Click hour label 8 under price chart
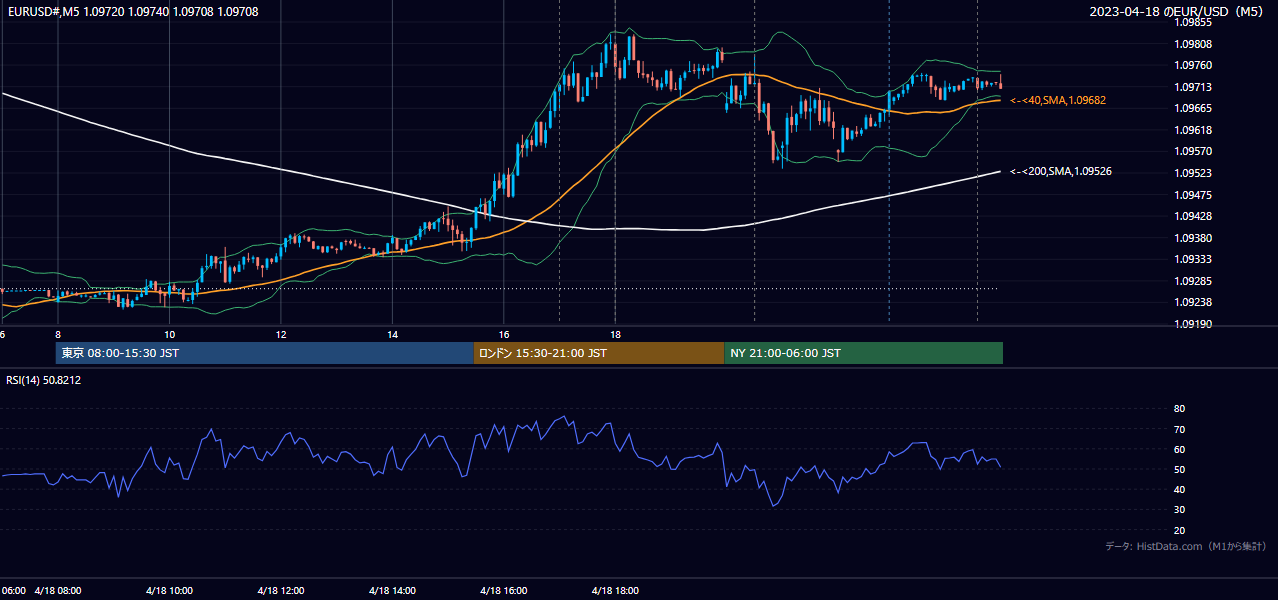The height and width of the screenshot is (600, 1278). (58, 334)
